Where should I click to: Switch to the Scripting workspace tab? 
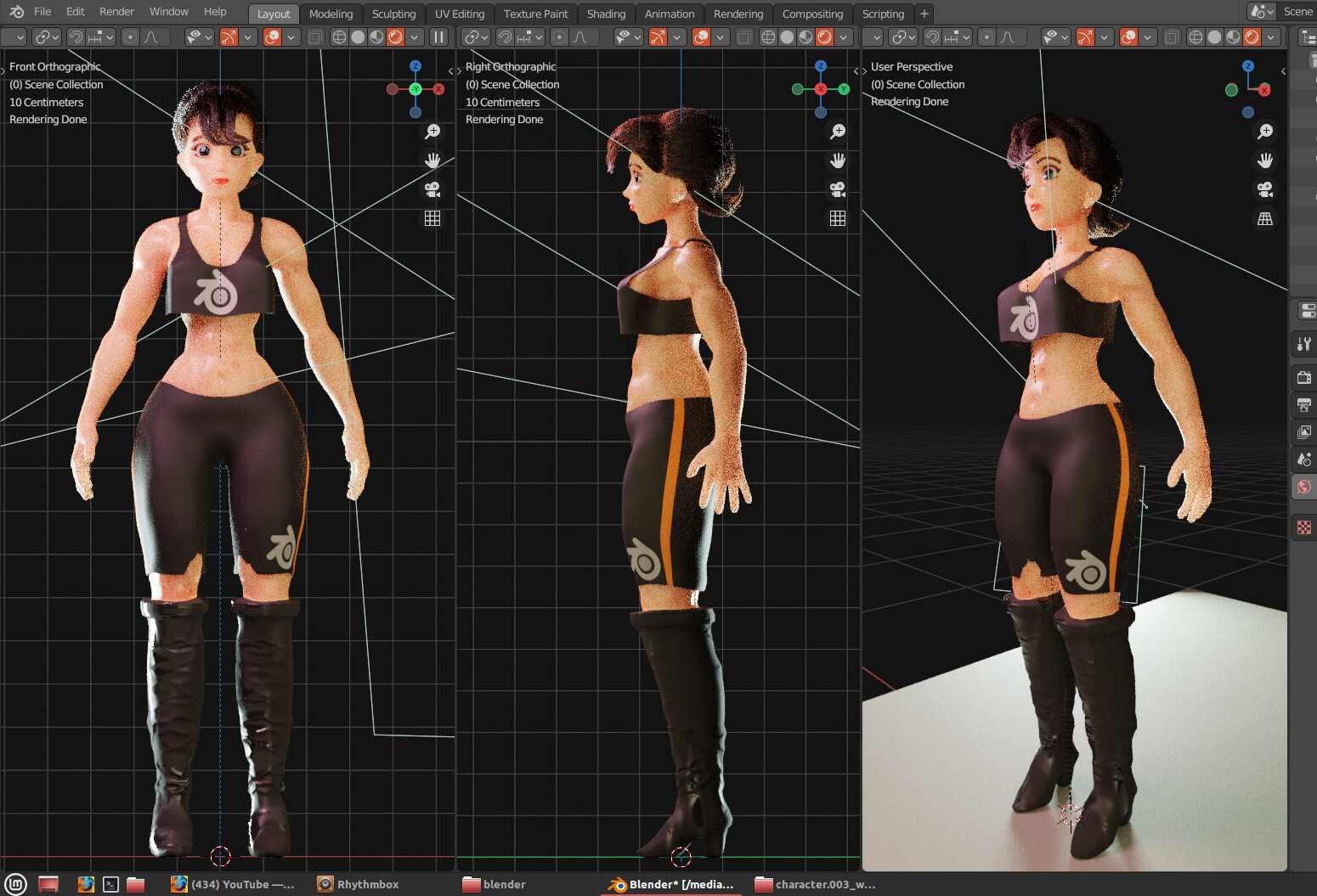883,14
